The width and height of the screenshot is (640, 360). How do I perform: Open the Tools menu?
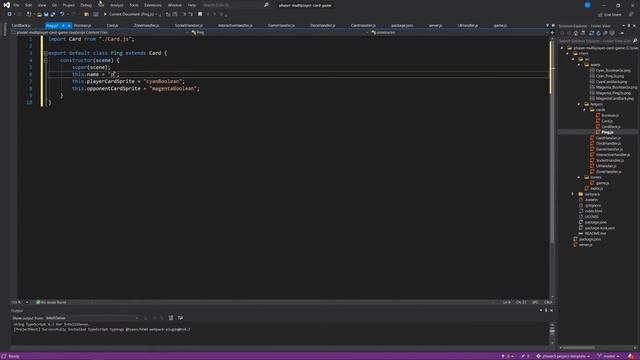tap(134, 5)
